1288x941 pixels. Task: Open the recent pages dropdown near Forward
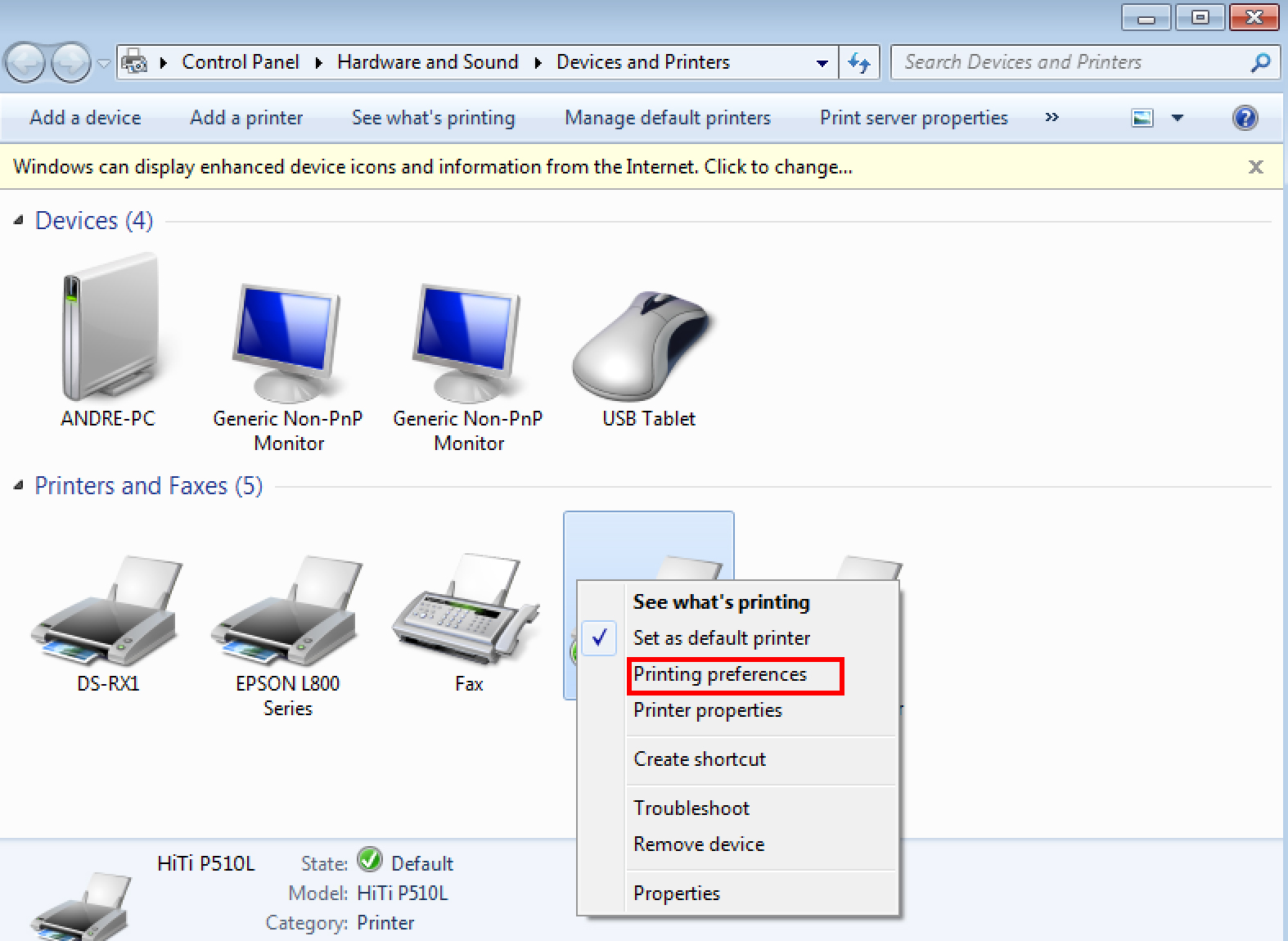pos(104,63)
